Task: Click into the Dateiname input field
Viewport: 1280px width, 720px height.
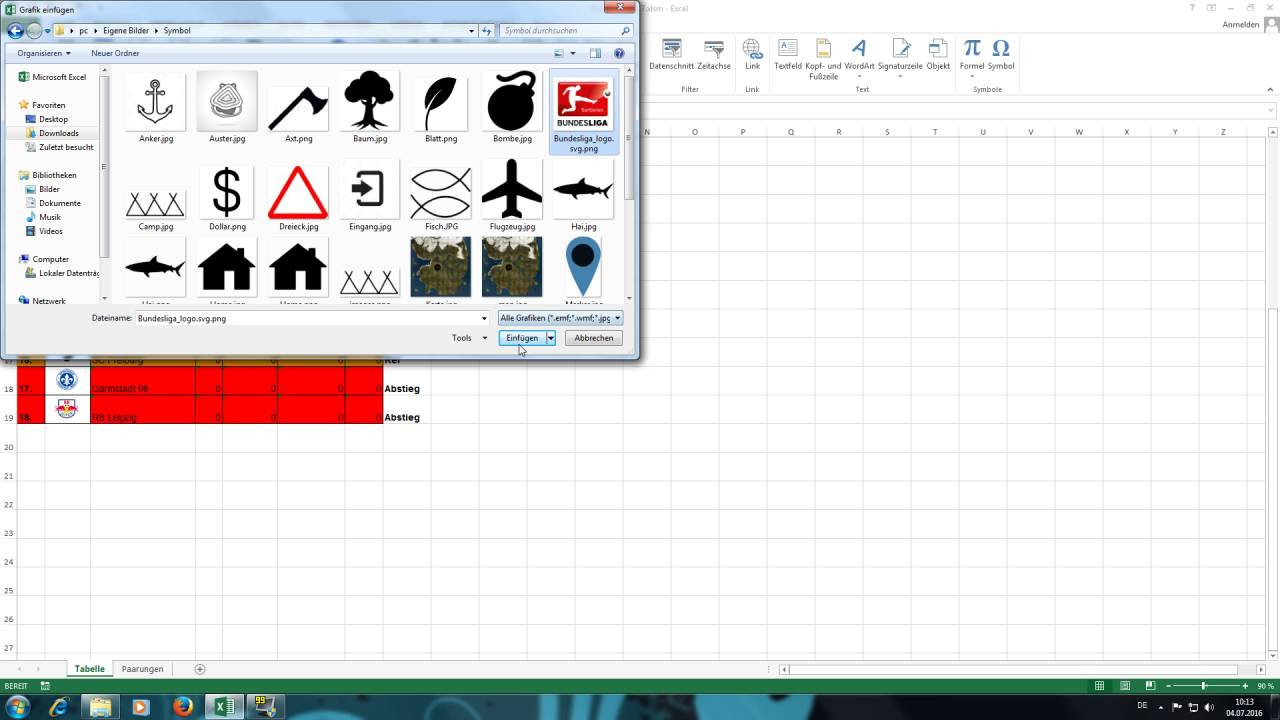Action: click(x=306, y=318)
